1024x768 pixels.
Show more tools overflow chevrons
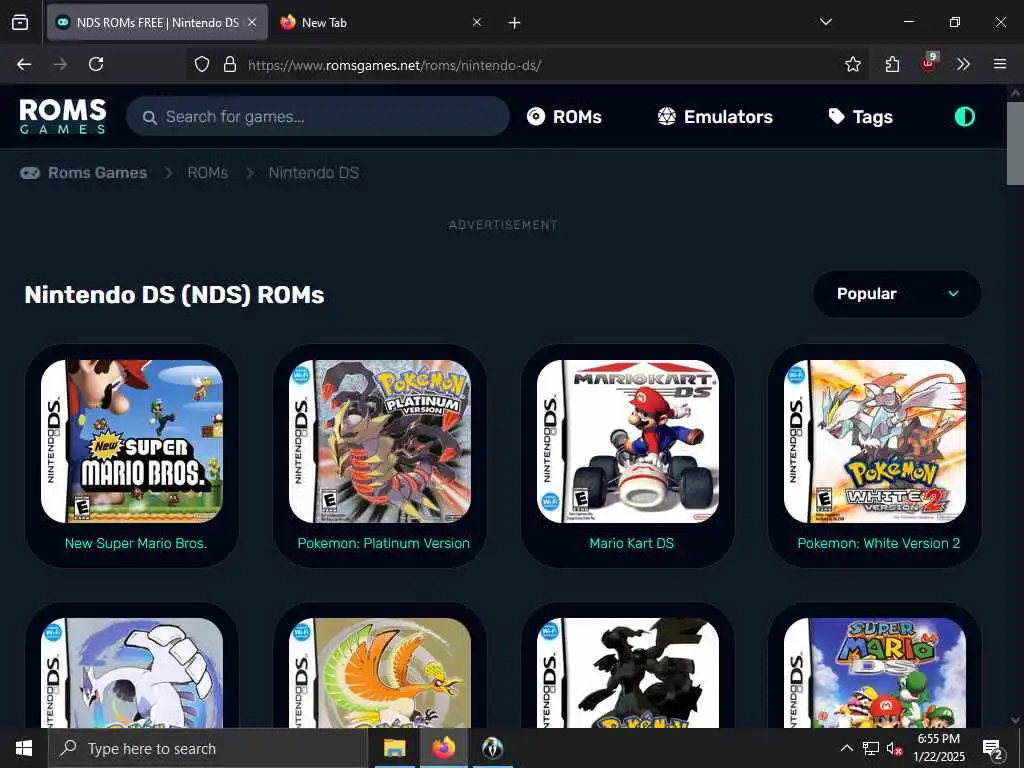[963, 64]
